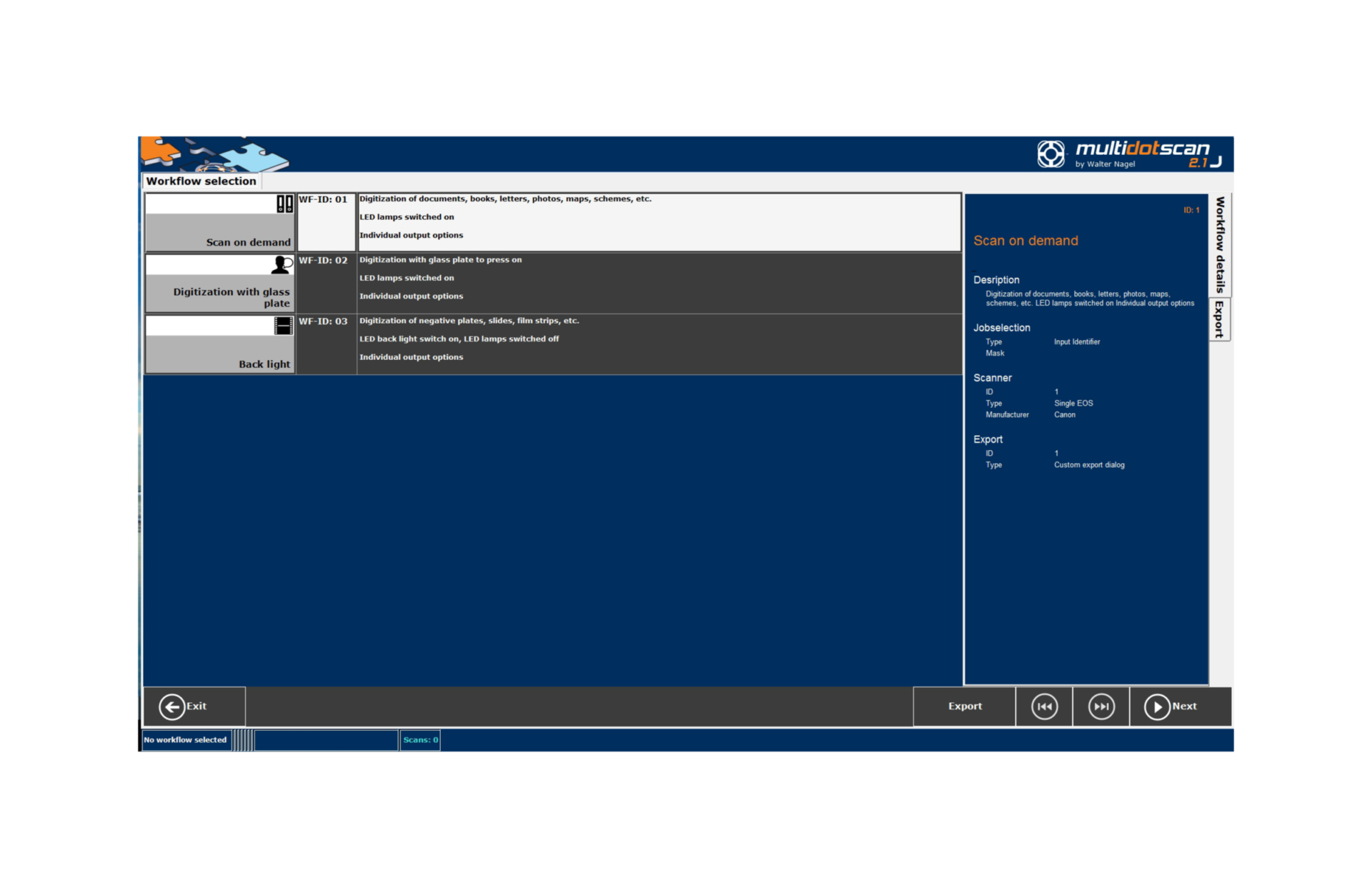Click the multidotscan logo emblem
Screen dimensions: 1372x888
point(1050,154)
